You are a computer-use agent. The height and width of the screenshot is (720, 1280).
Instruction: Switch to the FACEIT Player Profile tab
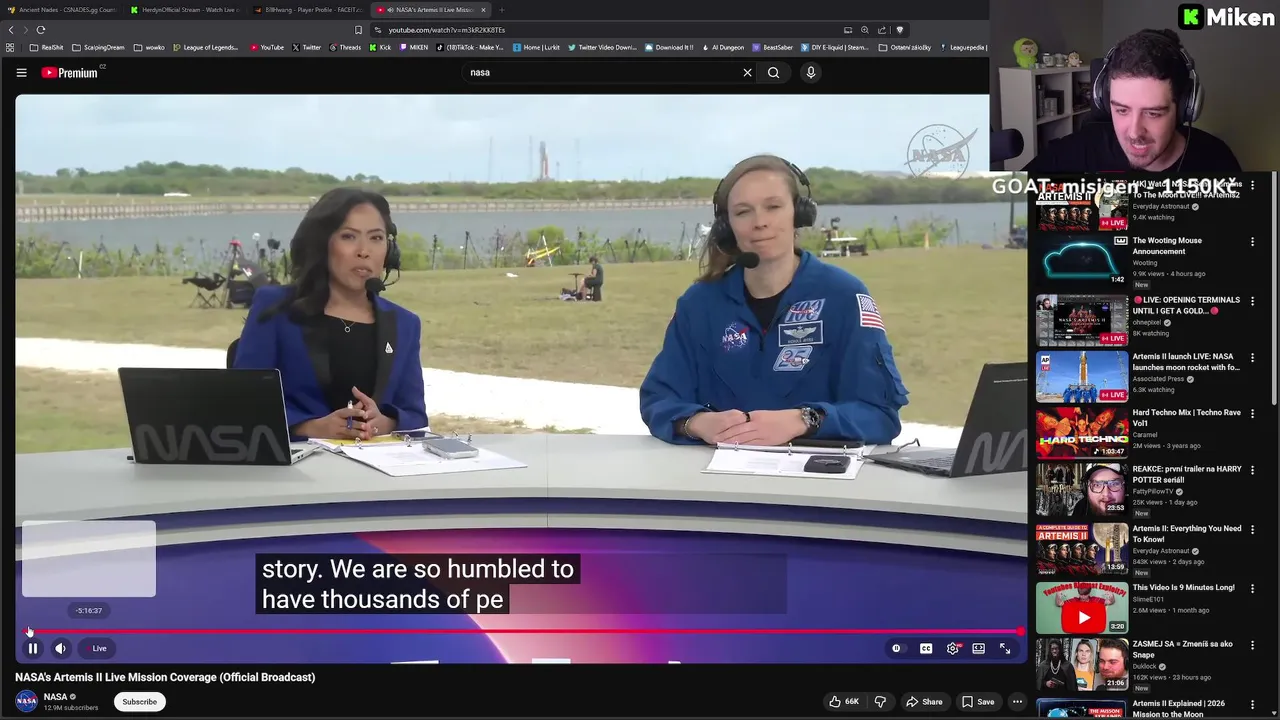(307, 10)
